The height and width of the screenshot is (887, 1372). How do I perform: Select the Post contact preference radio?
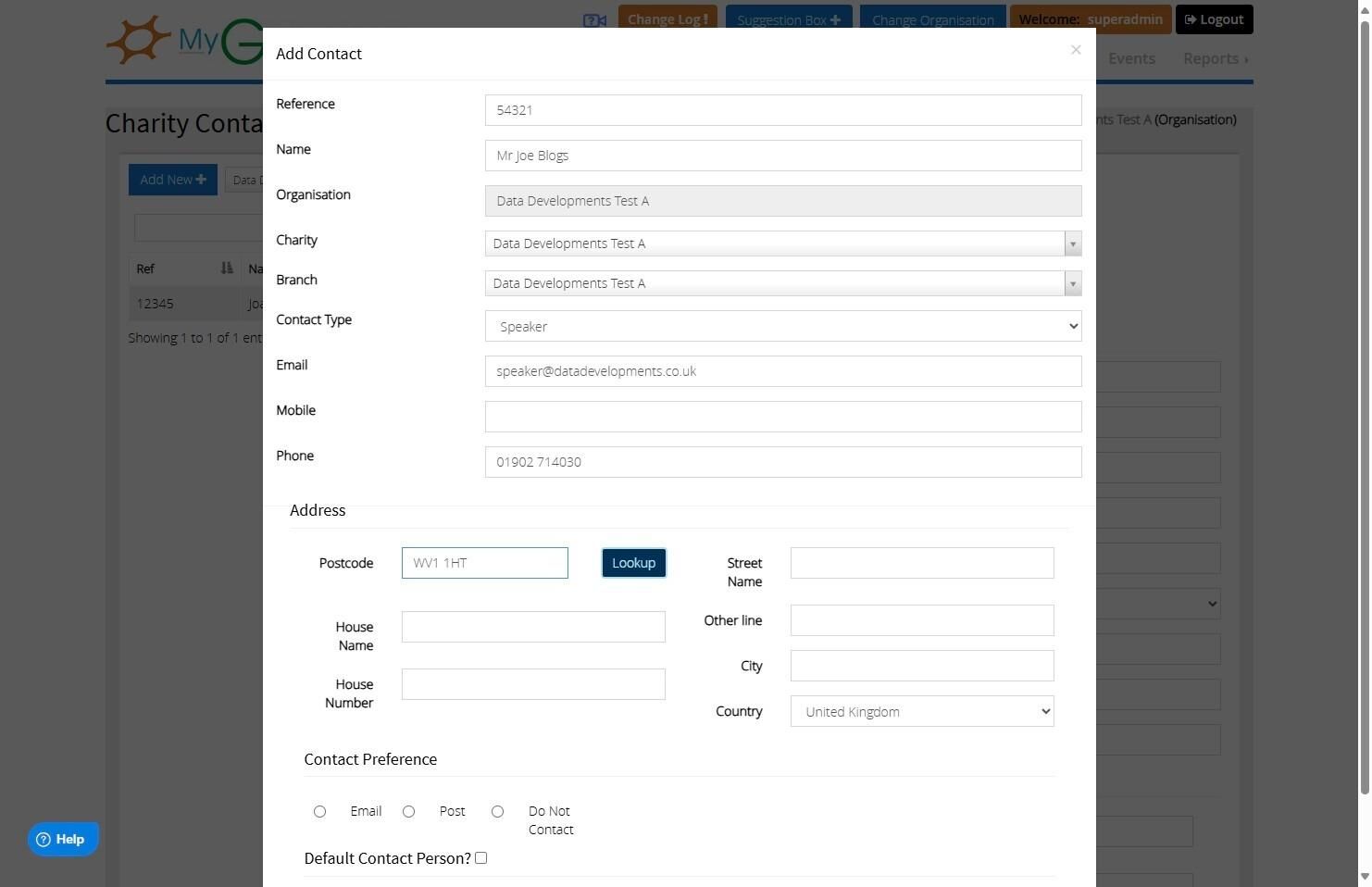(x=408, y=812)
